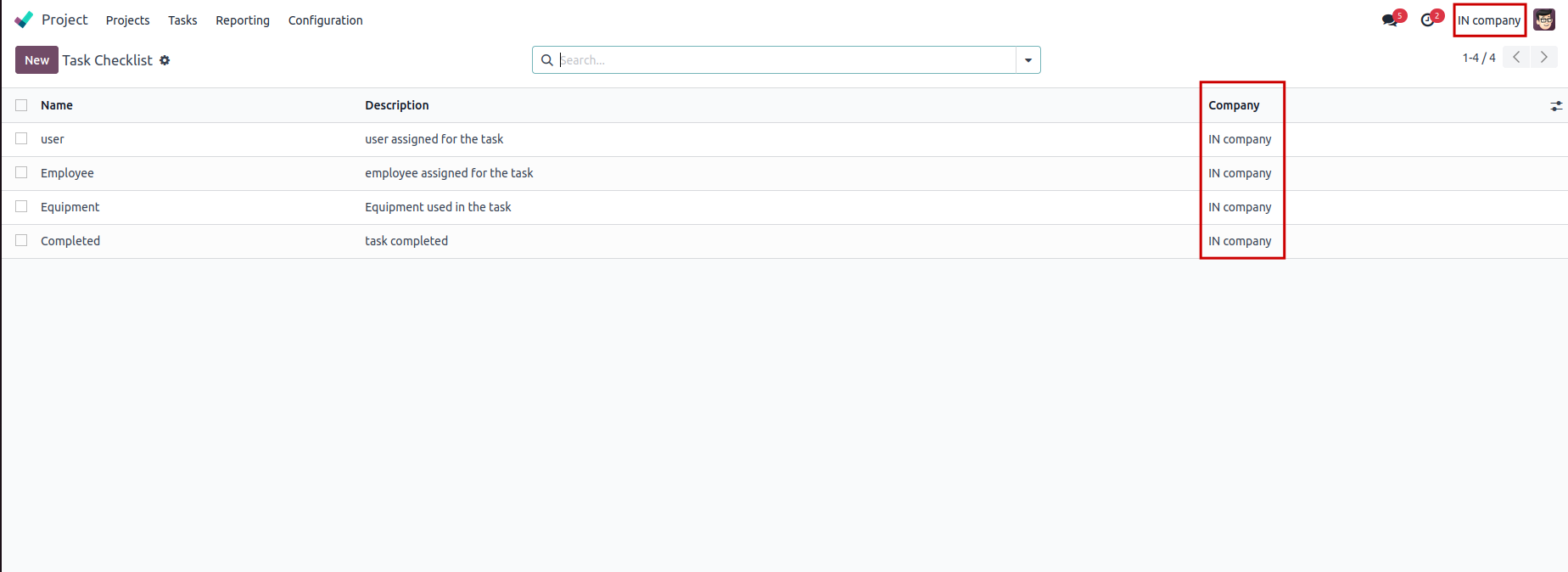
Task: Check the box for the Employee row
Action: pyautogui.click(x=21, y=172)
